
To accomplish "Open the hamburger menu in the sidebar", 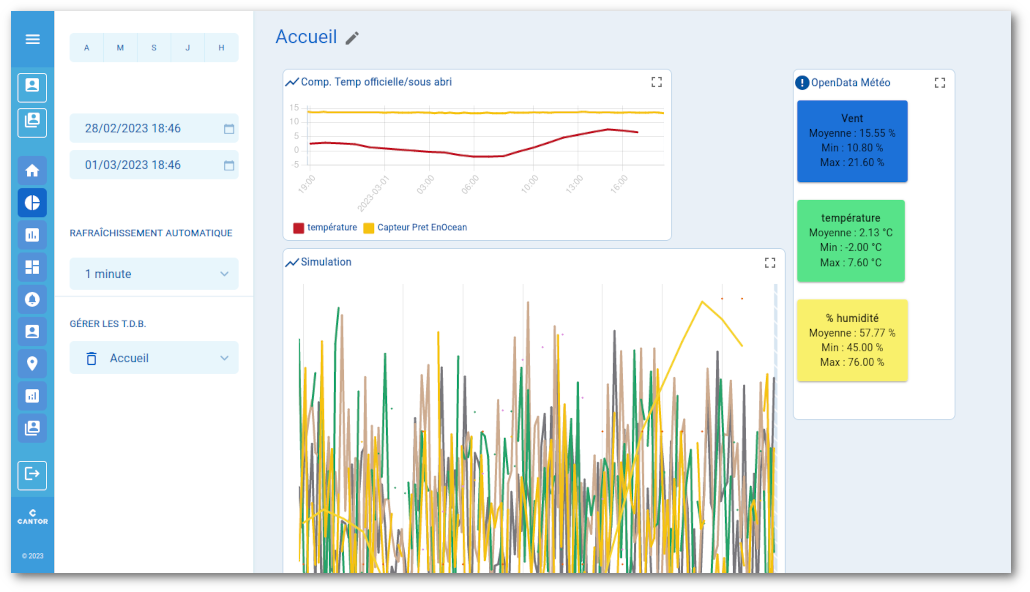I will point(32,39).
